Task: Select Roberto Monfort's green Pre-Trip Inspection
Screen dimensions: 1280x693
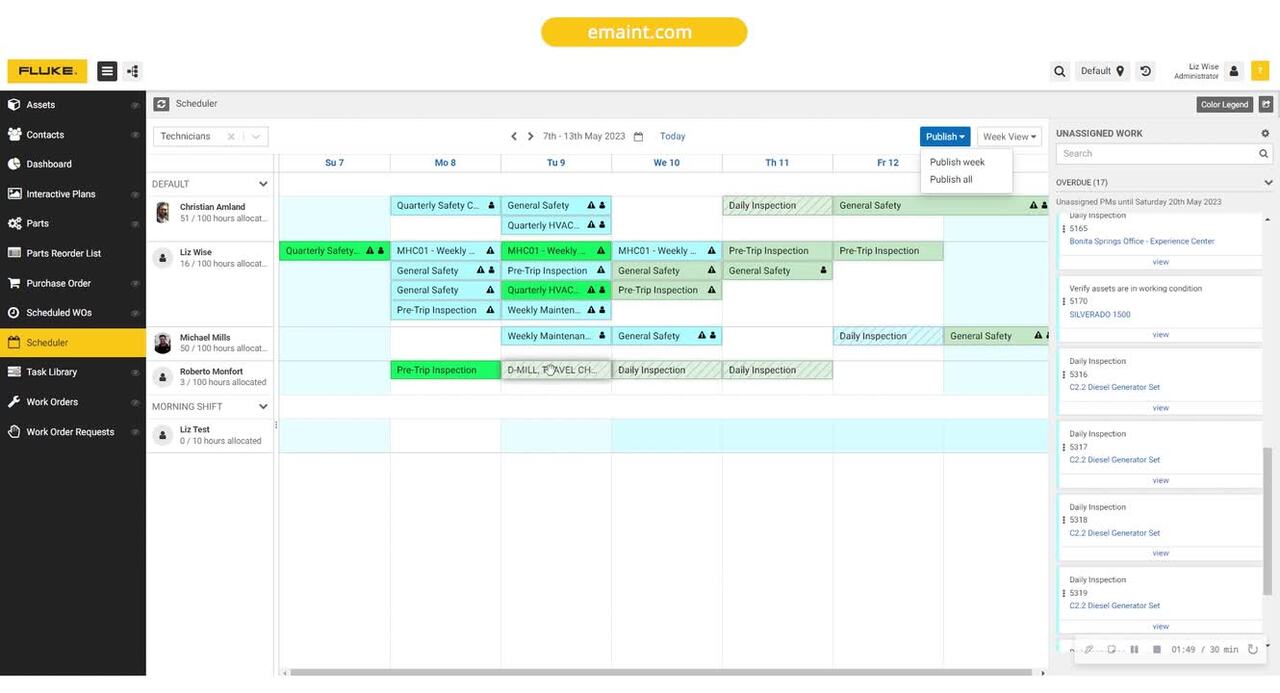Action: [445, 370]
